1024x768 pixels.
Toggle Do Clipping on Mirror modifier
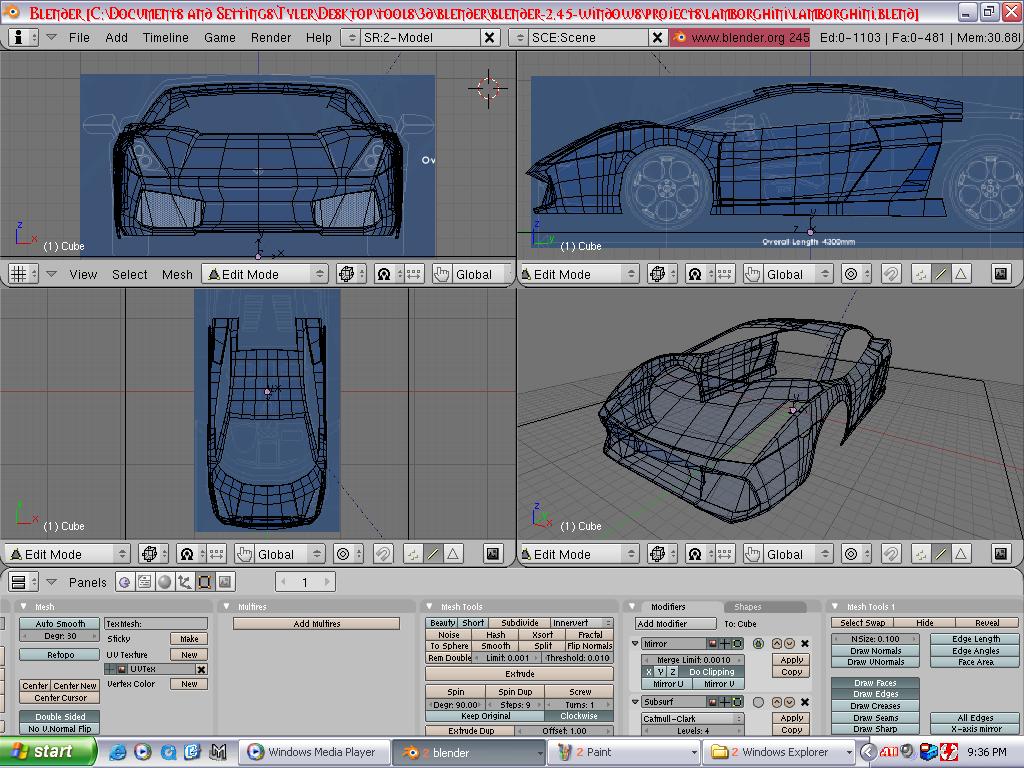point(711,671)
